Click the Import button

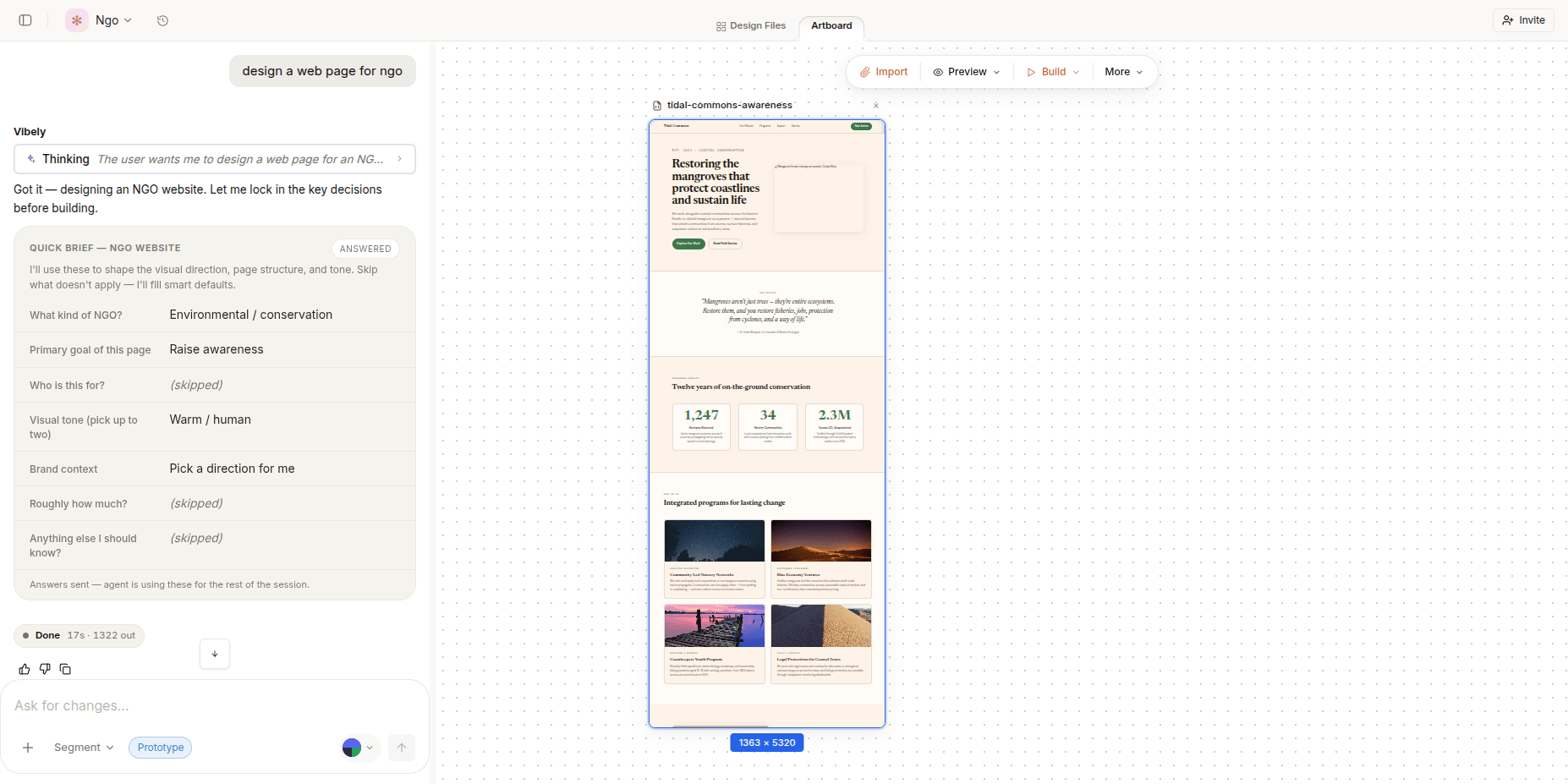[x=884, y=72]
